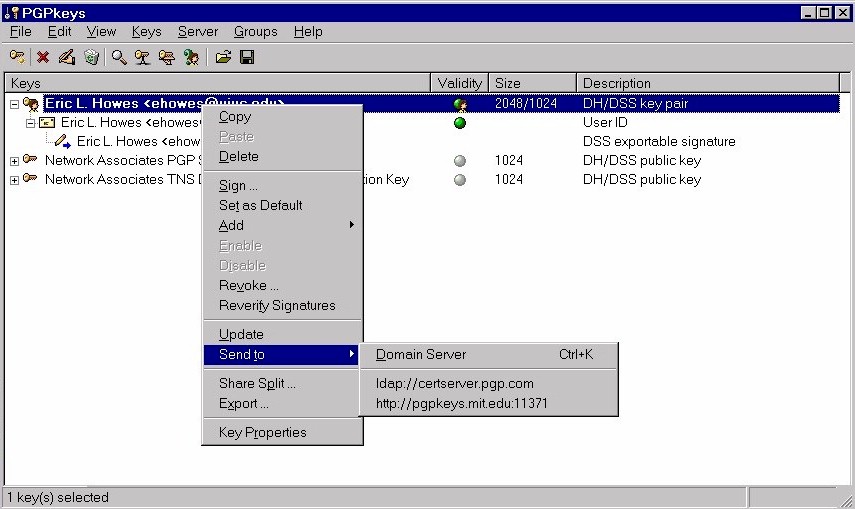Select Set as Default in the context menu
Viewport: 855px width, 509px height.
pos(282,205)
